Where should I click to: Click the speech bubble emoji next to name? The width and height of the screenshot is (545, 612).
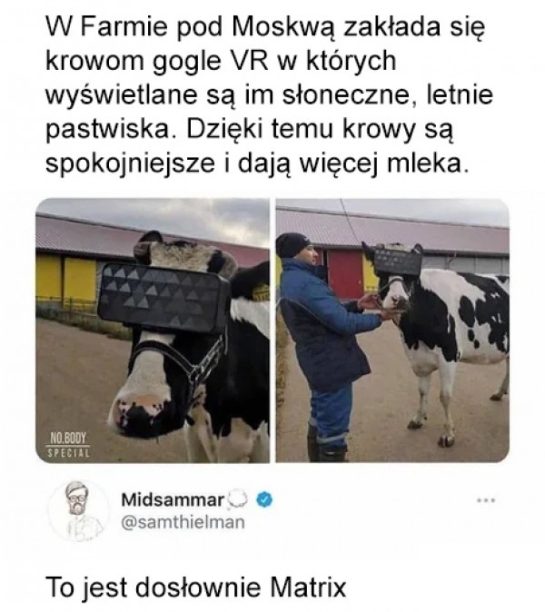coord(238,499)
